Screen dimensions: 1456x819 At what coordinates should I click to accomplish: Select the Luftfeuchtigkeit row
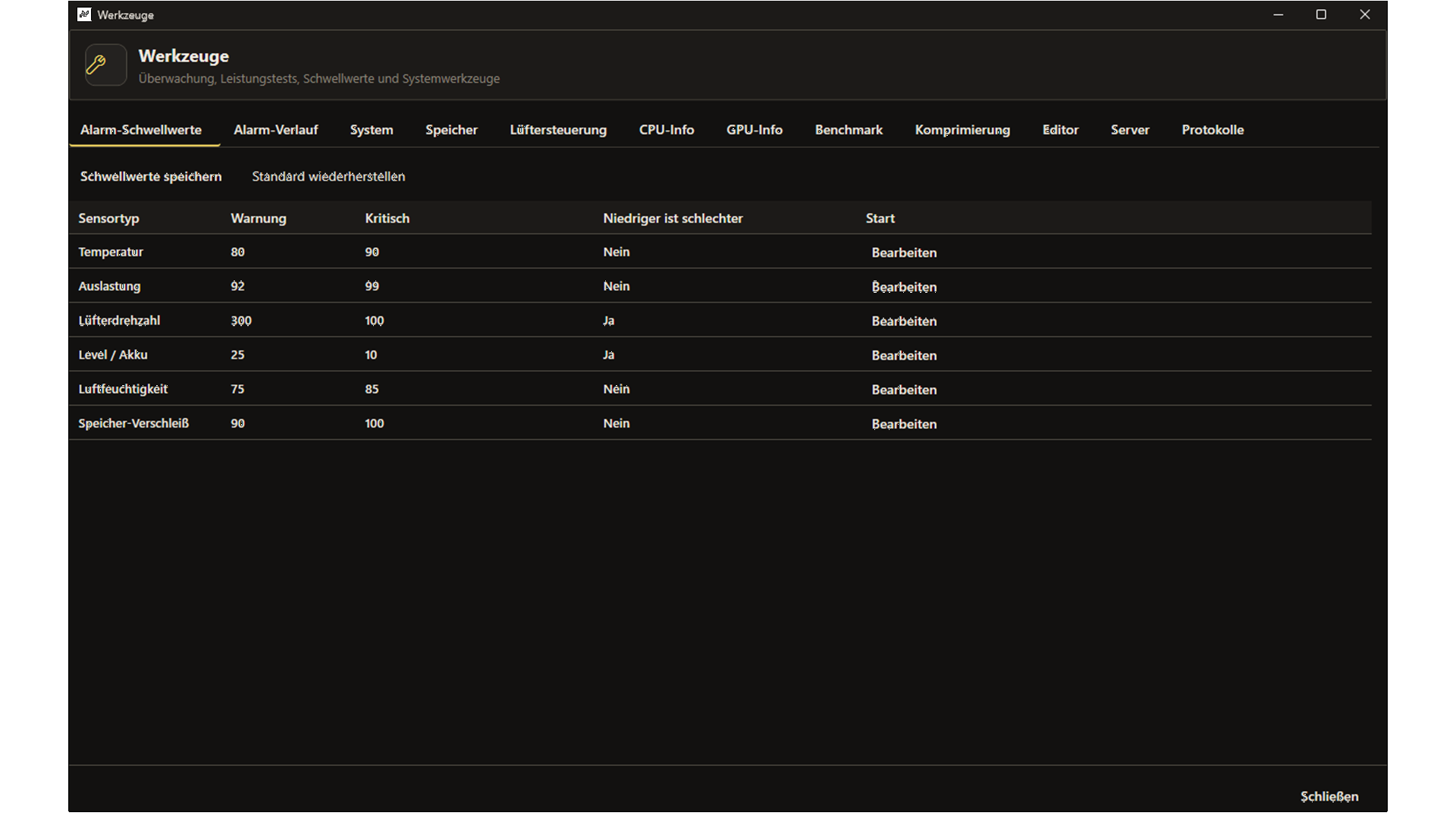720,389
